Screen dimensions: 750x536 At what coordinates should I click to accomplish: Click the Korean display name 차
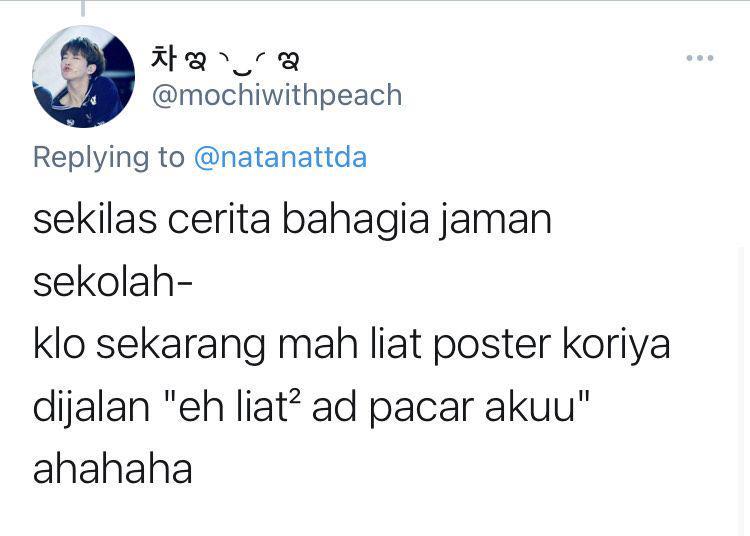click(x=164, y=59)
